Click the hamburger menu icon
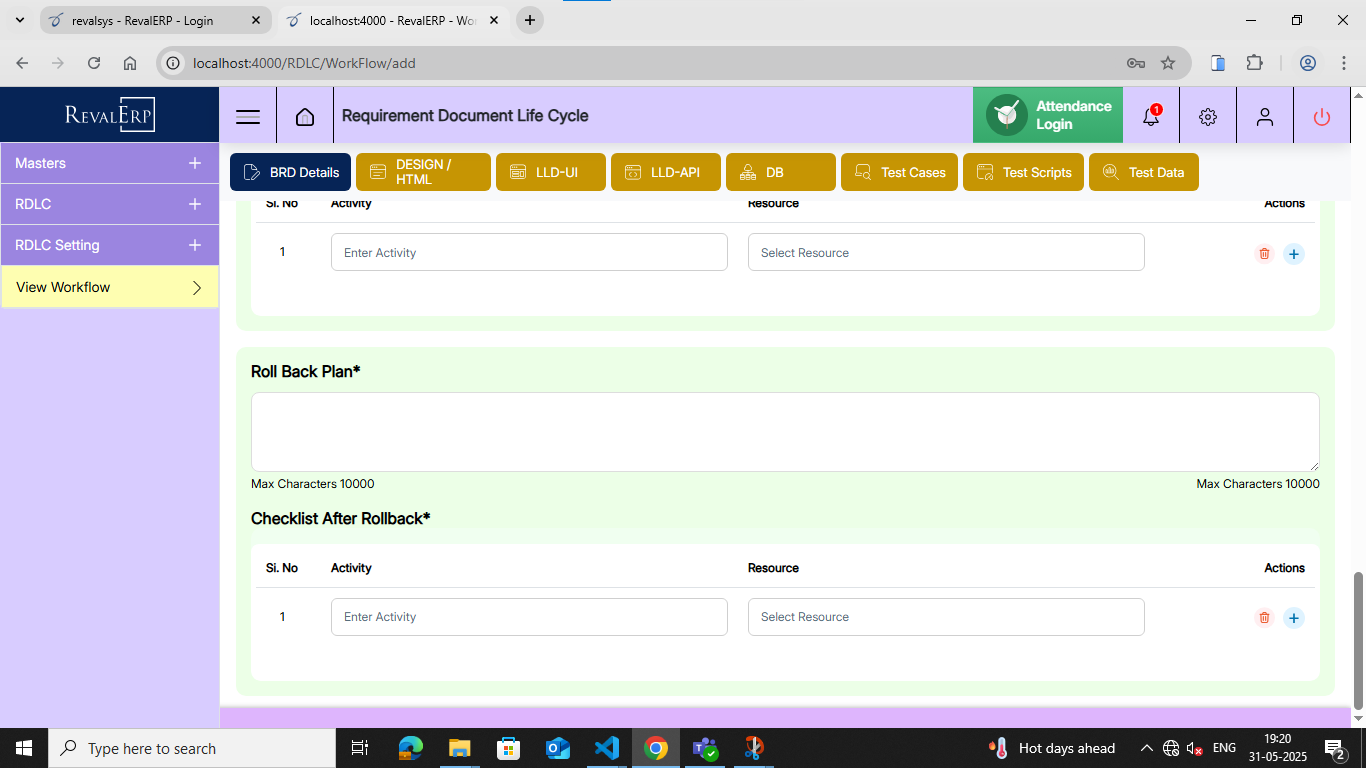Image resolution: width=1366 pixels, height=768 pixels. tap(247, 116)
